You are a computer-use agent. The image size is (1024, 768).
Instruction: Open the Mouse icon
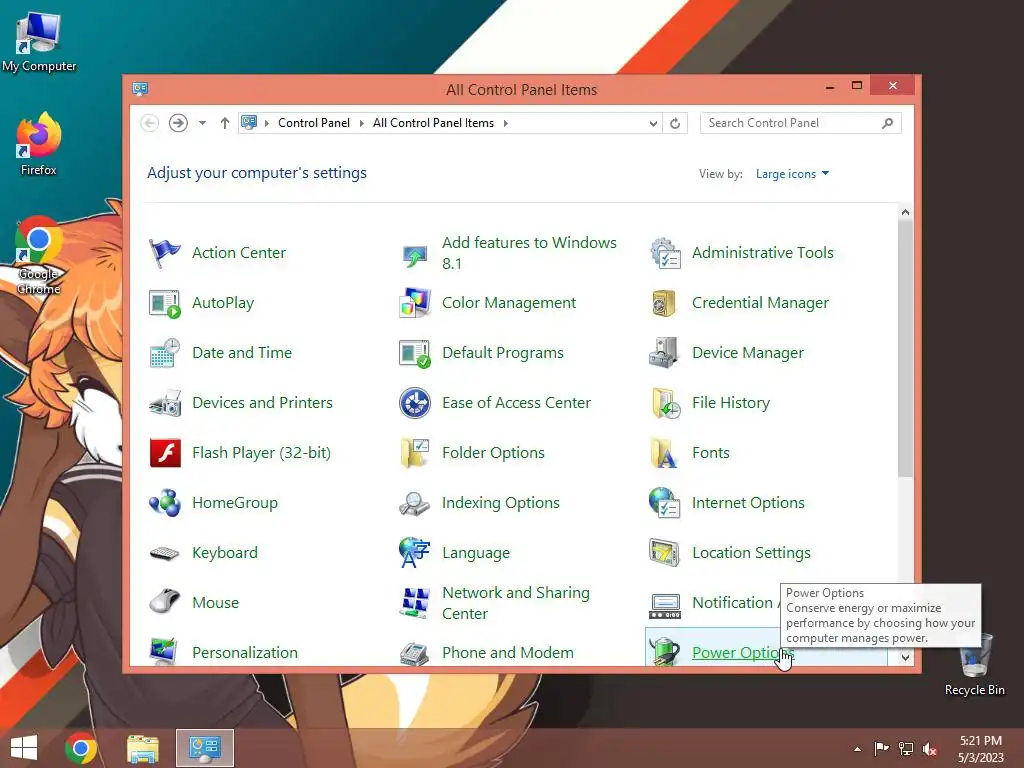tap(165, 601)
